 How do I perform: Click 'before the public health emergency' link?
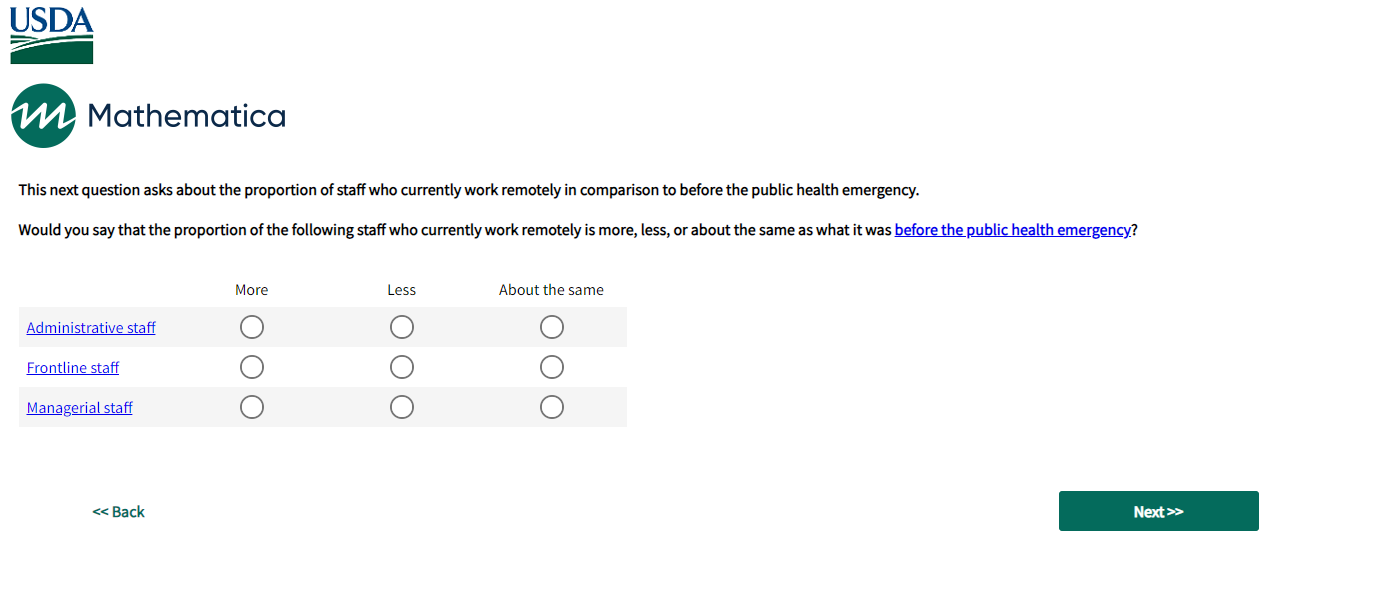1012,230
